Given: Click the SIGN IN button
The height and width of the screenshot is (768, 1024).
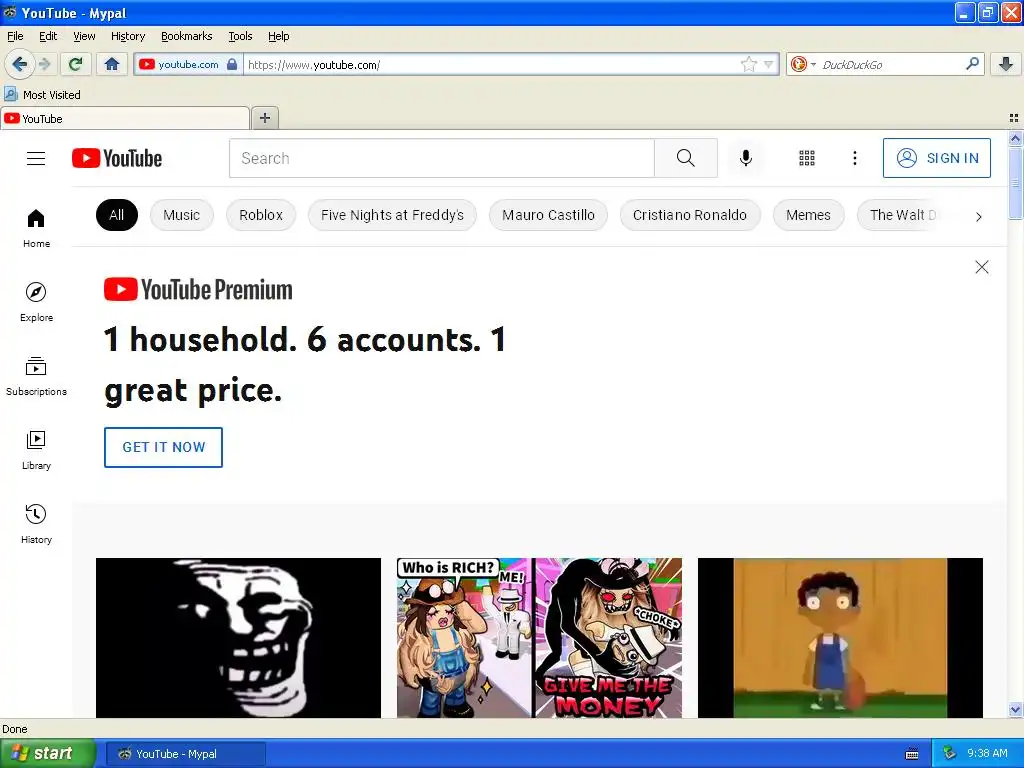Looking at the screenshot, I should click(936, 158).
